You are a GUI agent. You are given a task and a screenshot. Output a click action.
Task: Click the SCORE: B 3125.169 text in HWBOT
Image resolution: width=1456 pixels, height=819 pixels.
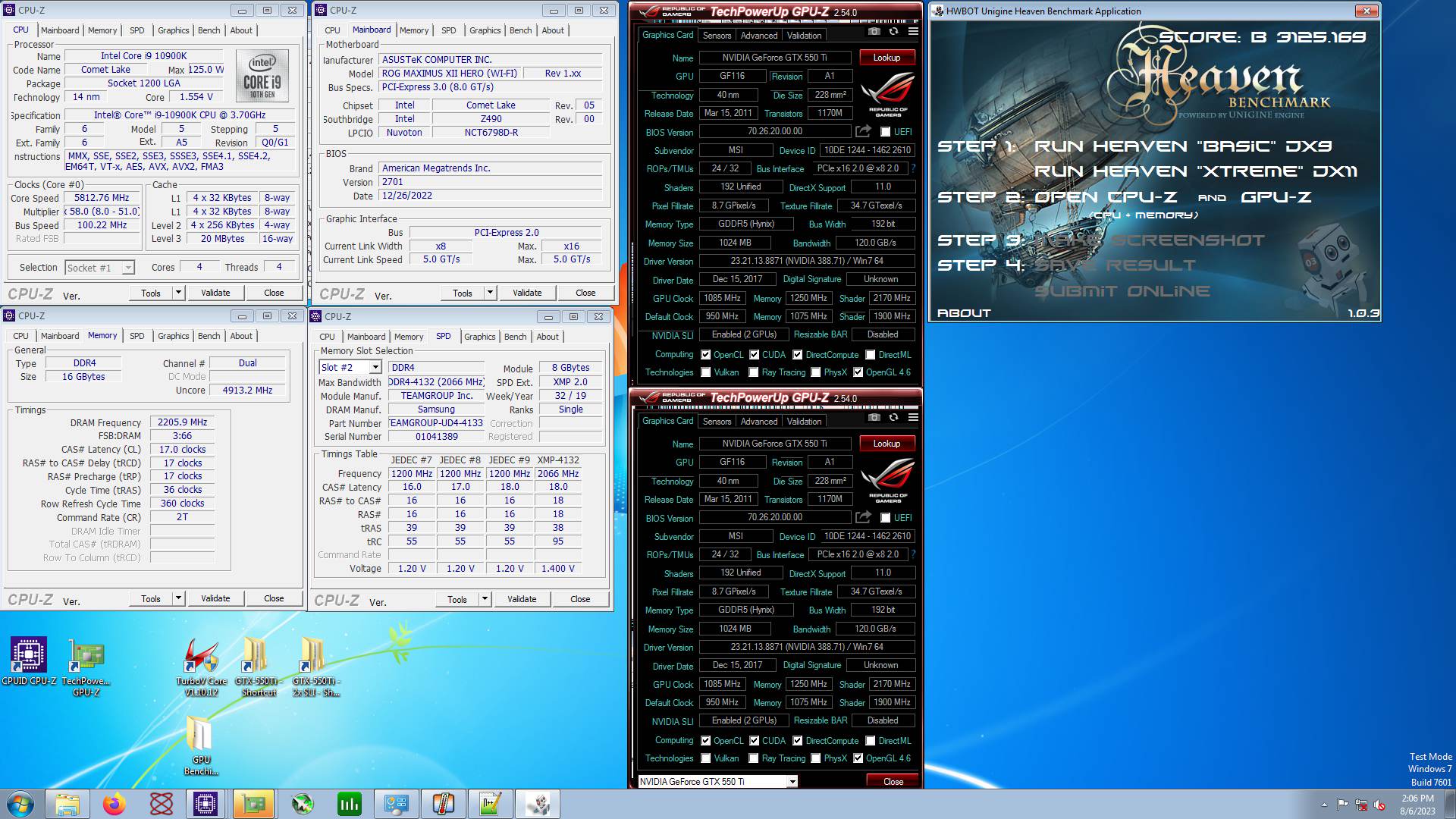point(1263,36)
